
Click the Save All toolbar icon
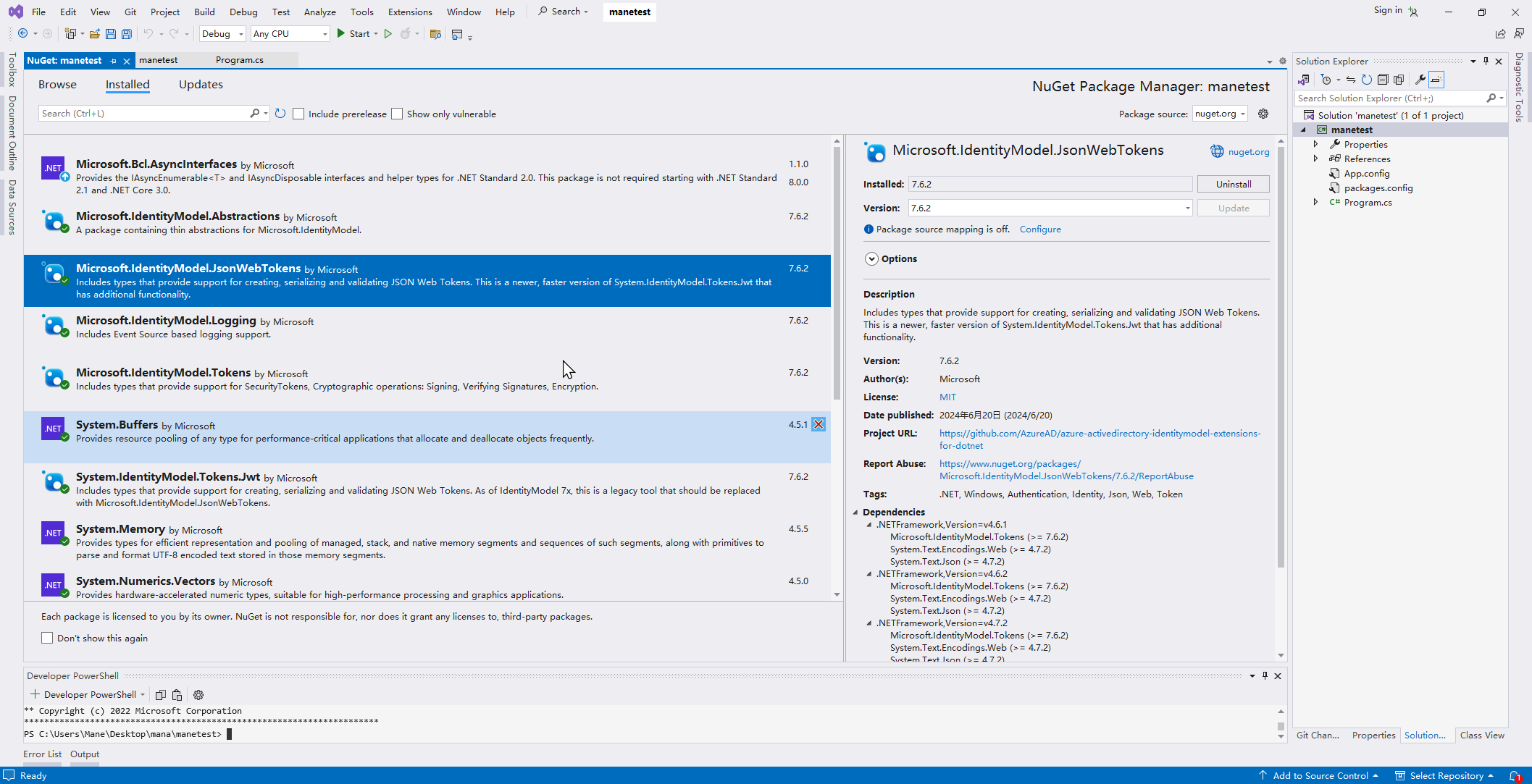click(126, 33)
